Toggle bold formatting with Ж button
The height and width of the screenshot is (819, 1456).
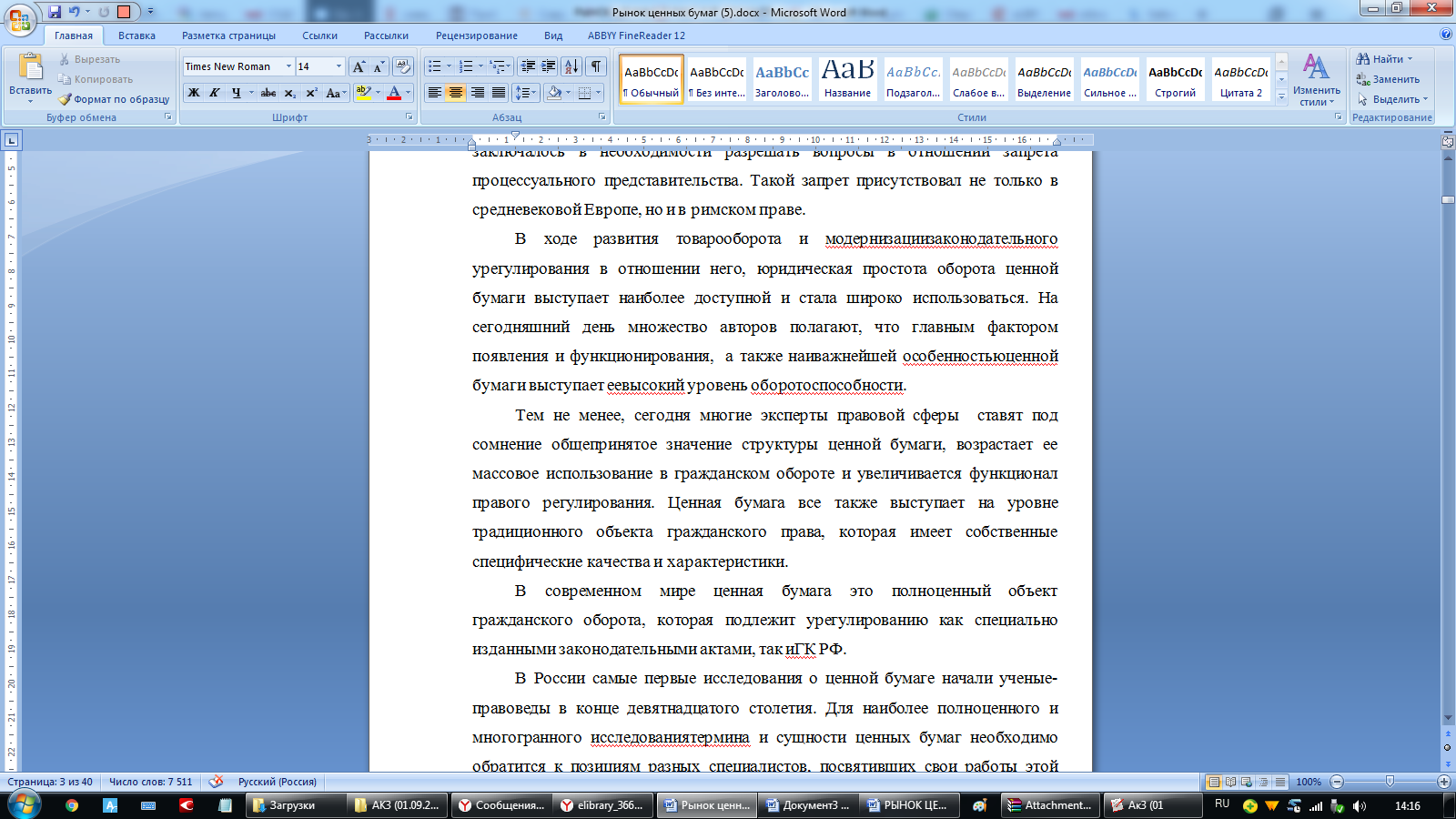194,93
